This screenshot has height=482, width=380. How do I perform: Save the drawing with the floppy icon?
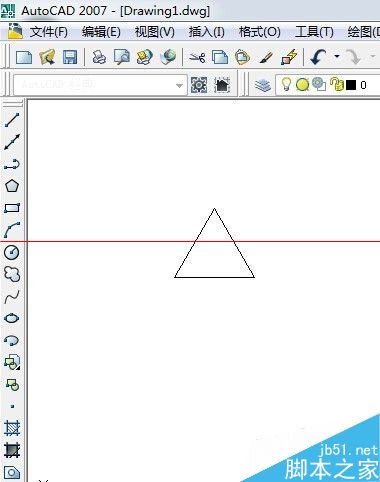point(70,57)
